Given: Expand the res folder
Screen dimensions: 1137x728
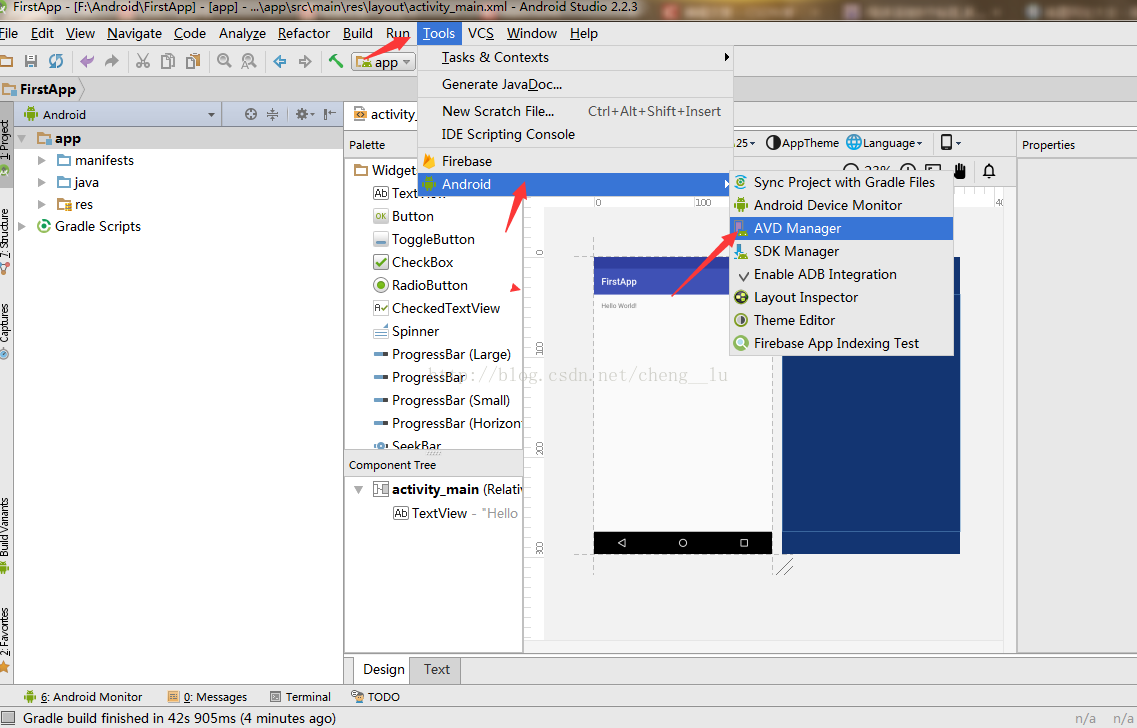Looking at the screenshot, I should click(41, 204).
